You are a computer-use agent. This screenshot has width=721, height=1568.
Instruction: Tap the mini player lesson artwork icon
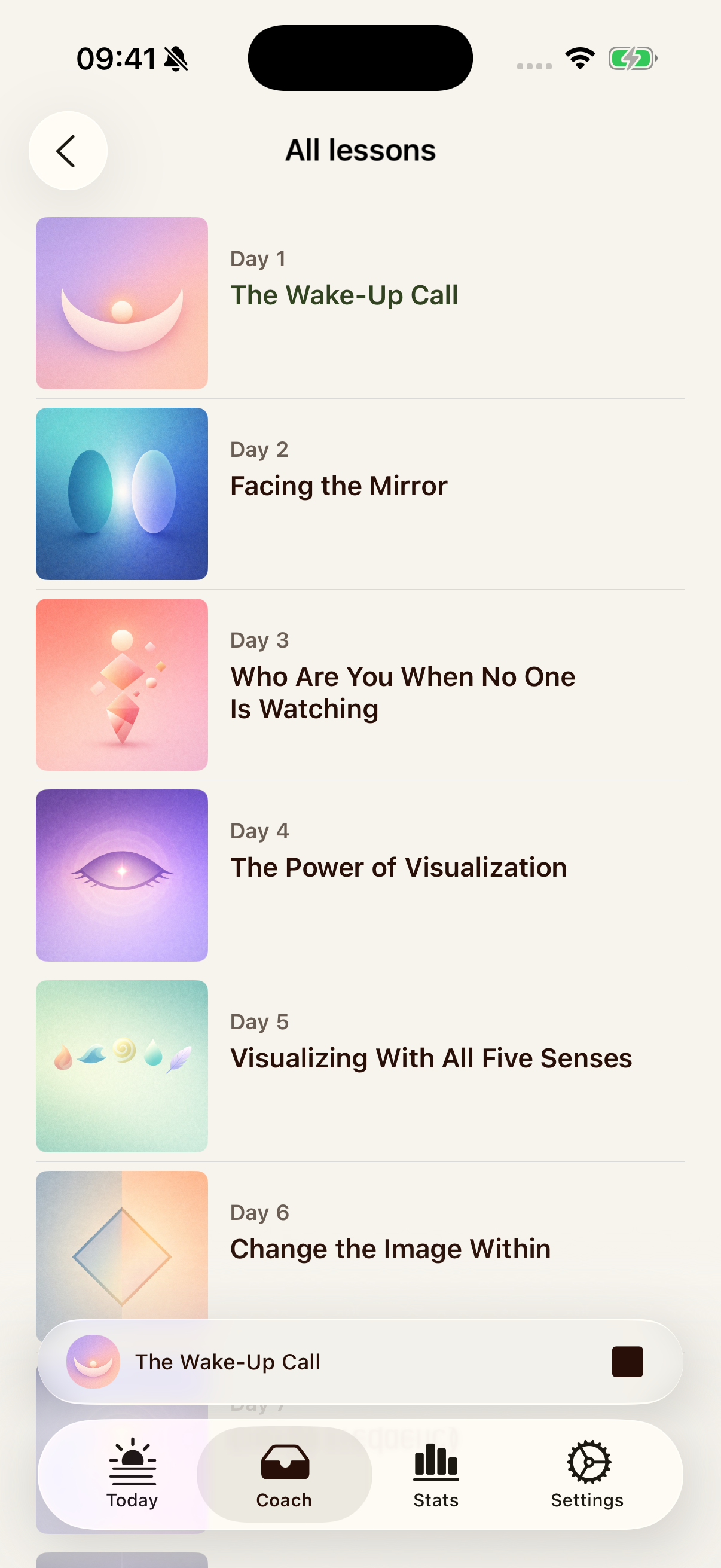pyautogui.click(x=93, y=1362)
